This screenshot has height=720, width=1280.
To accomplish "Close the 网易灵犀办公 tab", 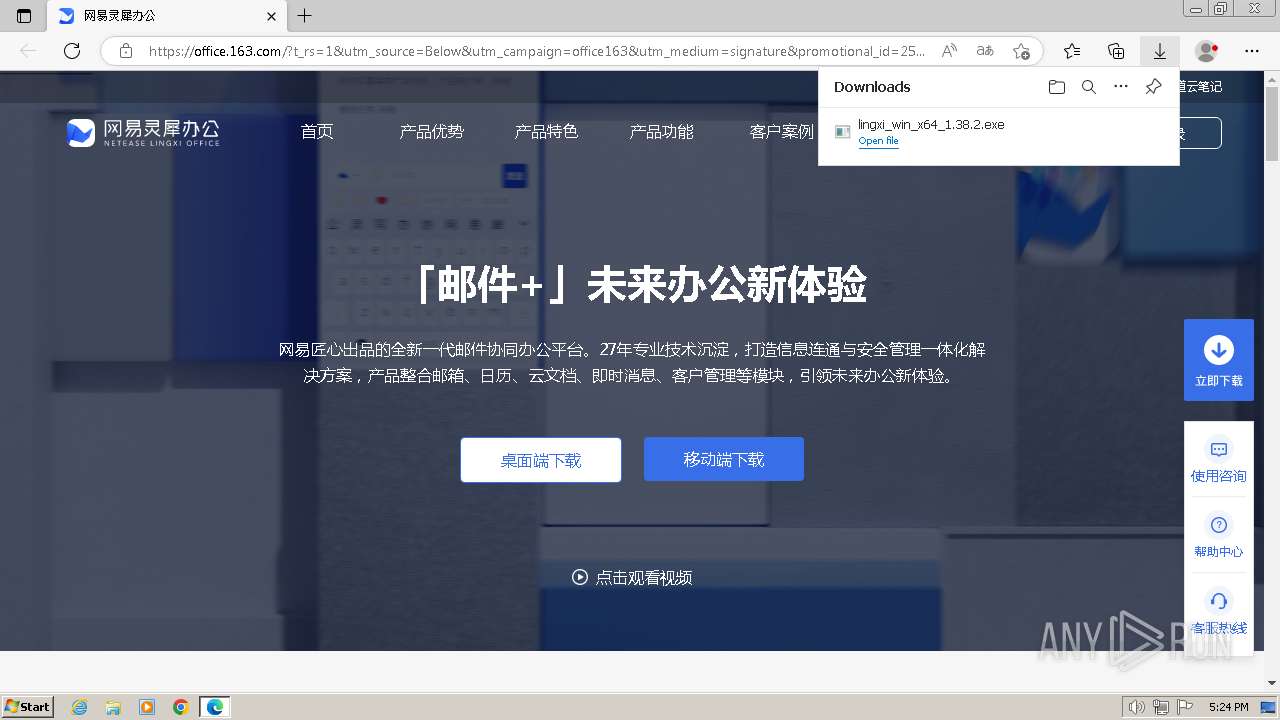I will coord(271,16).
